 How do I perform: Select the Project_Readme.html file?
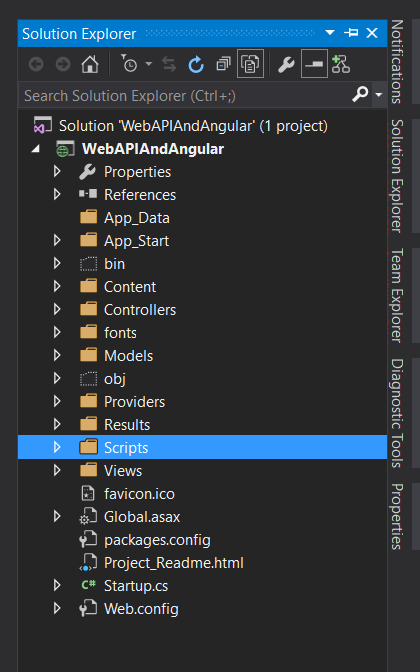point(174,563)
